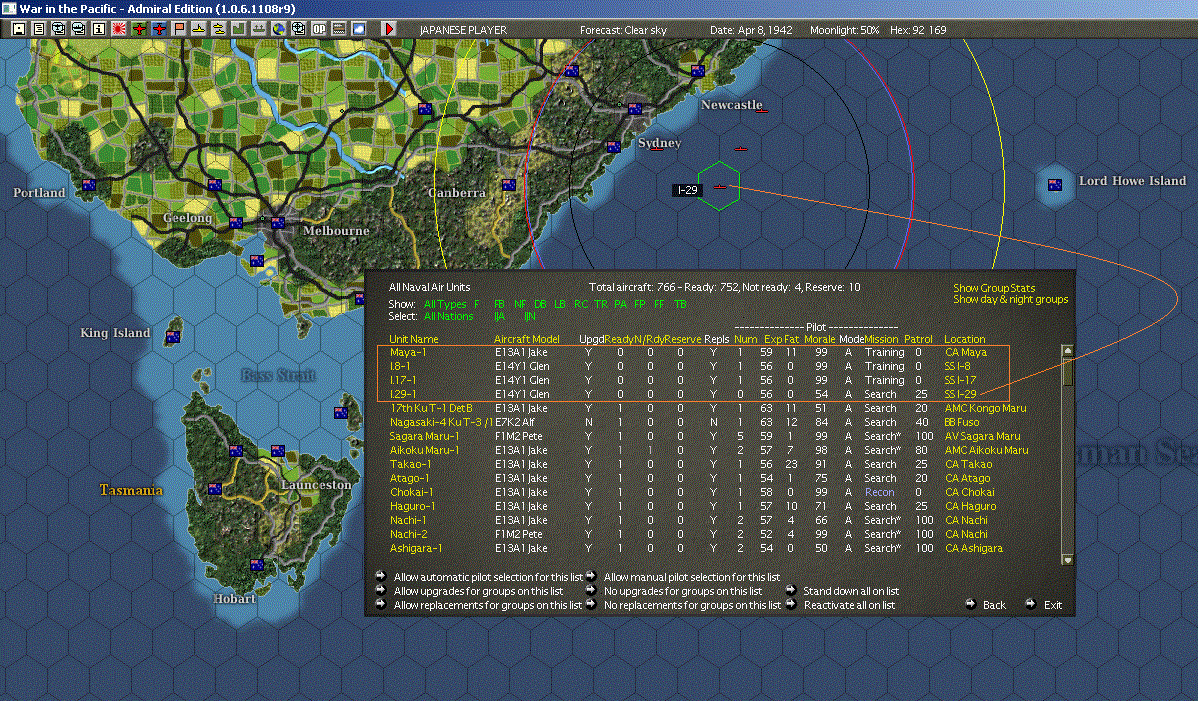
Task: Click Show Group Stats link
Action: point(994,288)
